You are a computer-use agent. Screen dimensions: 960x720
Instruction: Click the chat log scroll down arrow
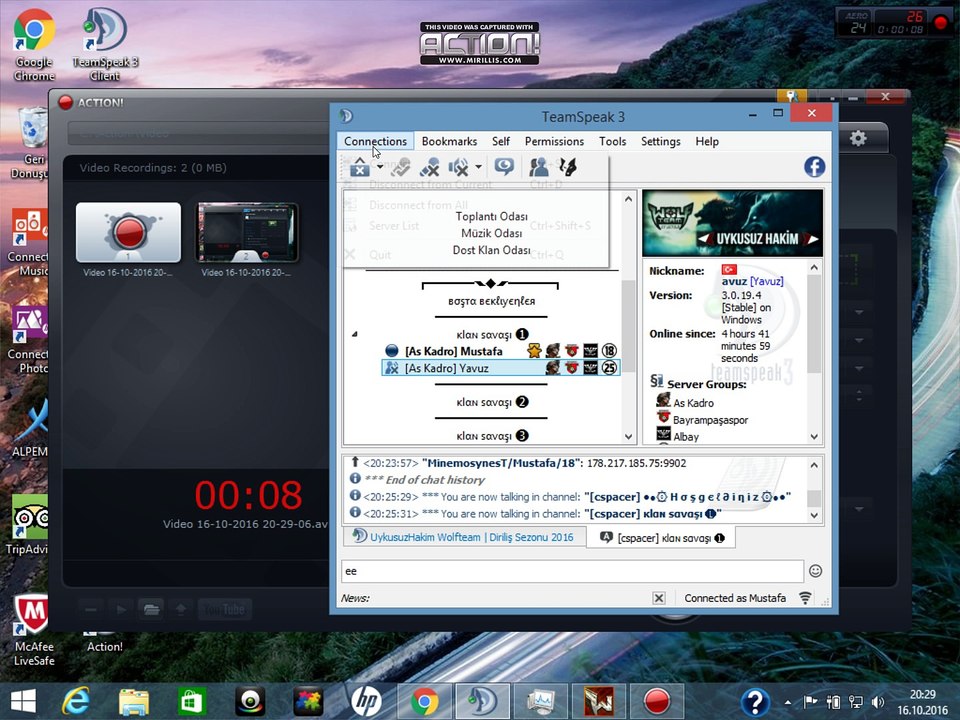(x=814, y=516)
